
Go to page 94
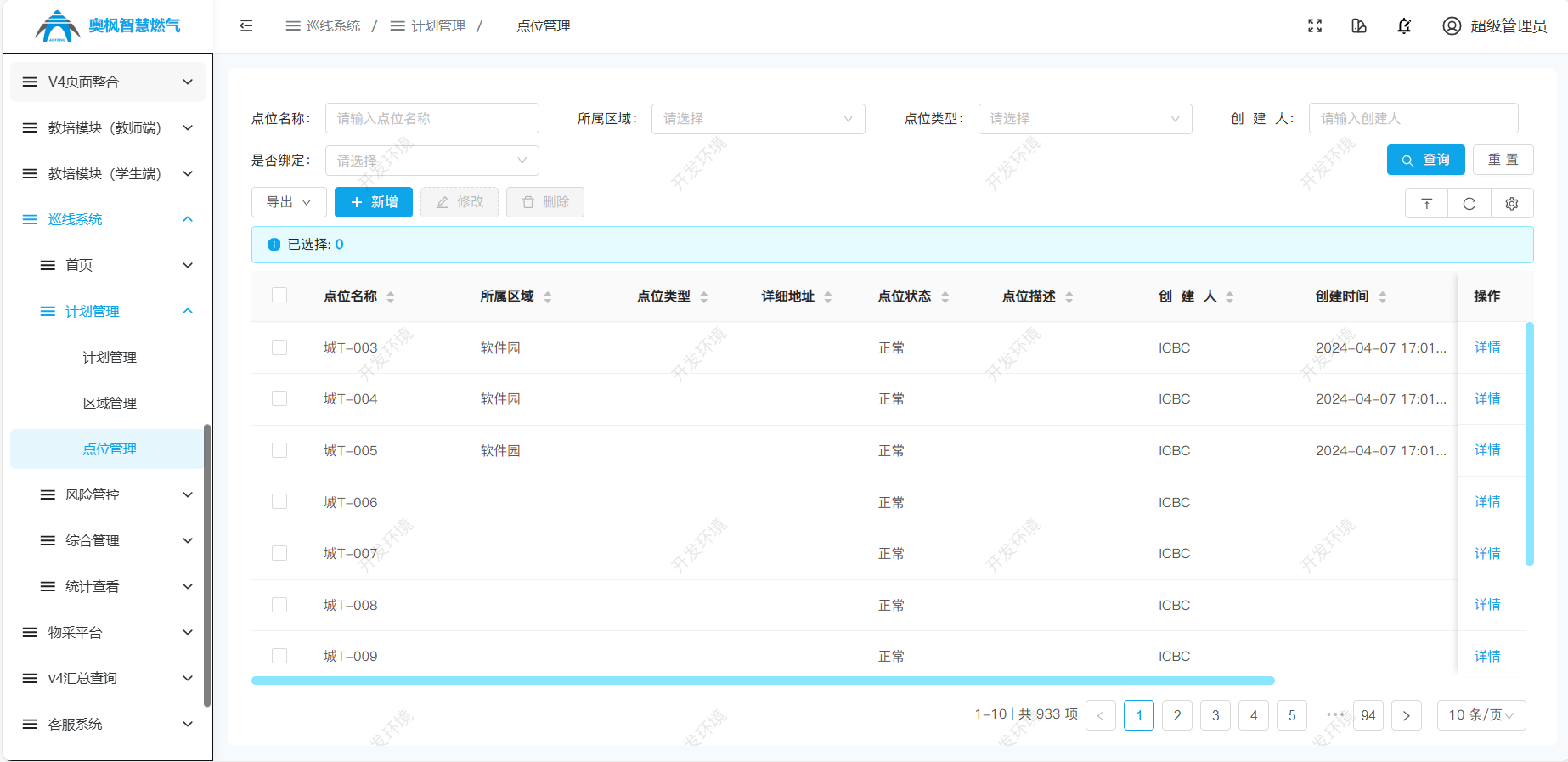(x=1368, y=715)
